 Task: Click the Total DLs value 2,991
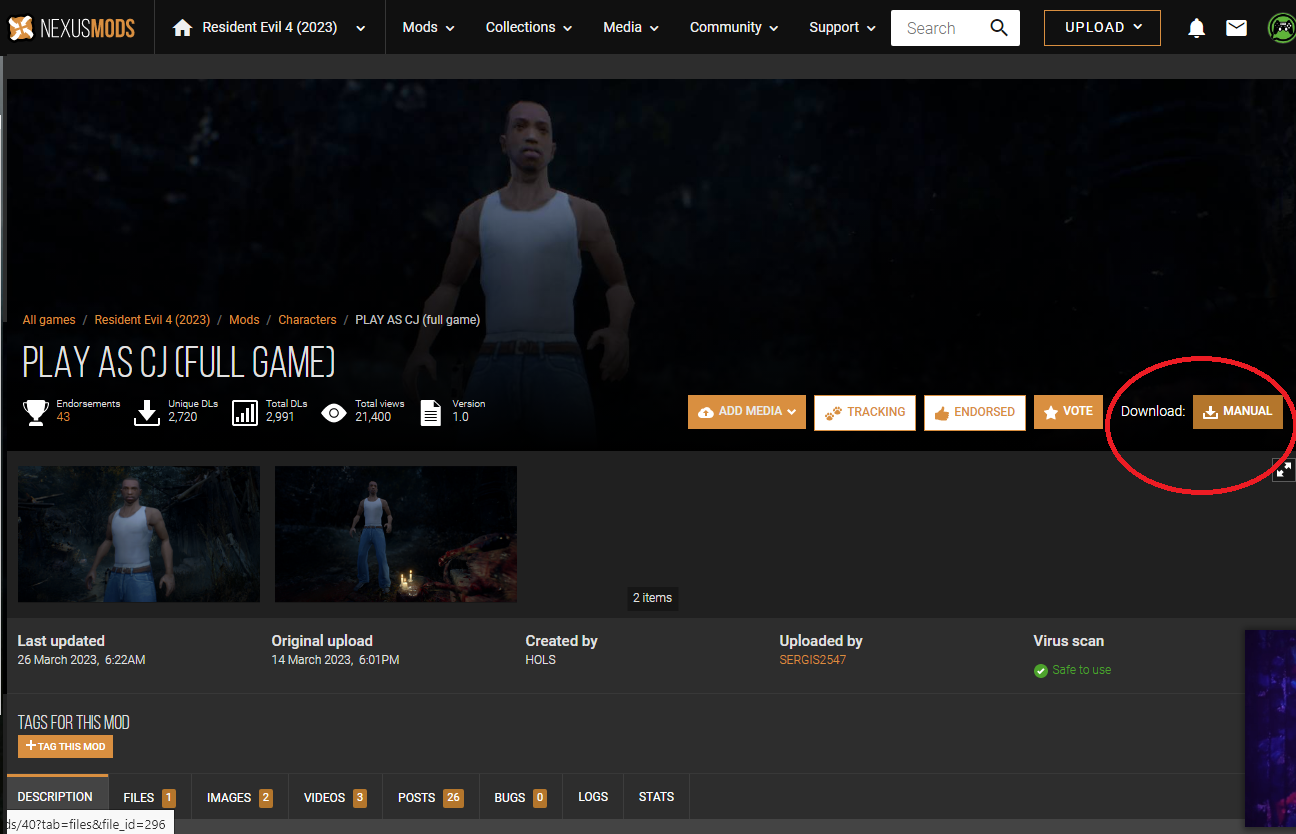280,417
